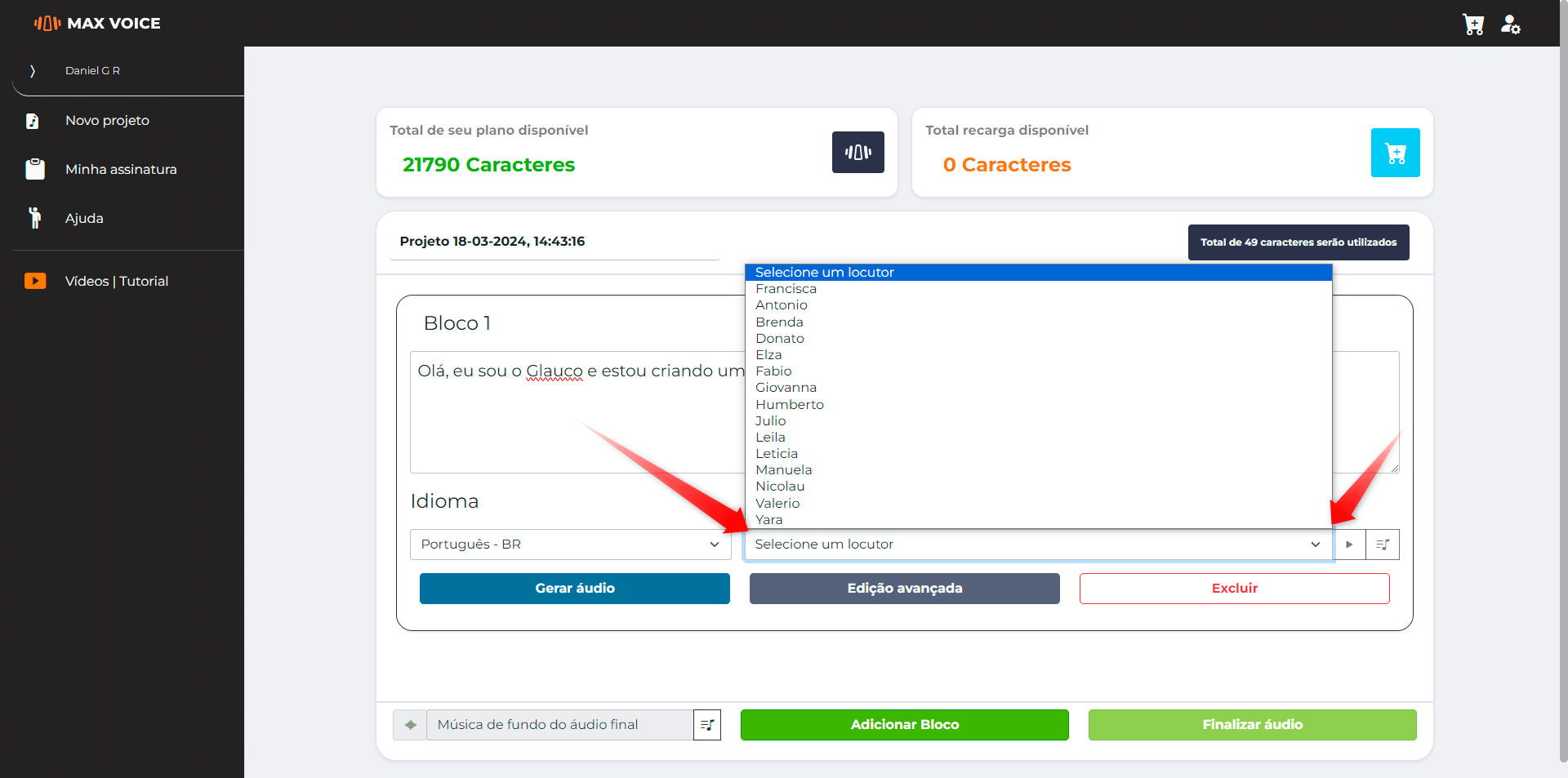This screenshot has height=778, width=1568.
Task: Select Leticia from the voice list
Action: (x=1038, y=454)
